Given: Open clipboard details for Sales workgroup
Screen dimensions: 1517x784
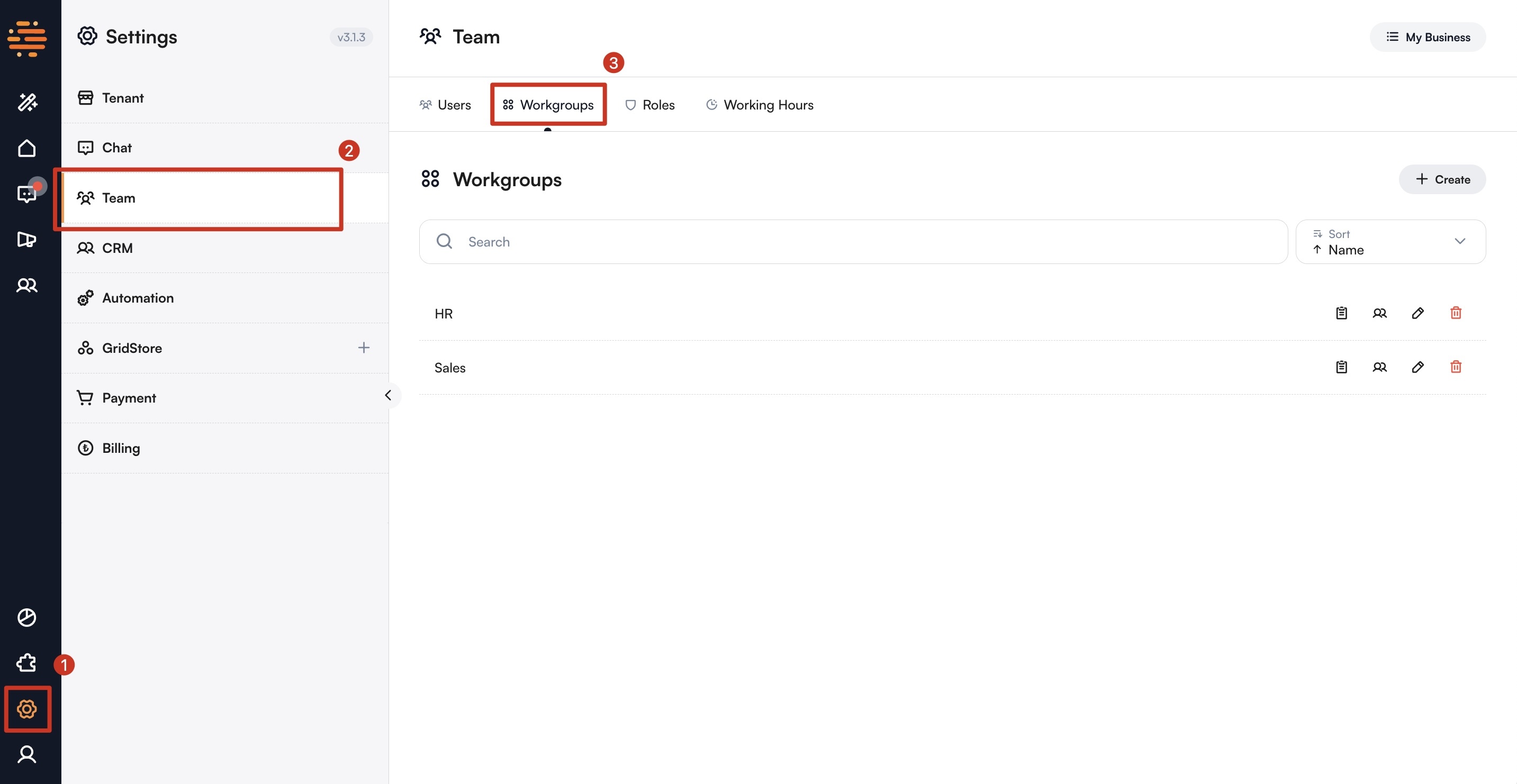Looking at the screenshot, I should tap(1341, 367).
